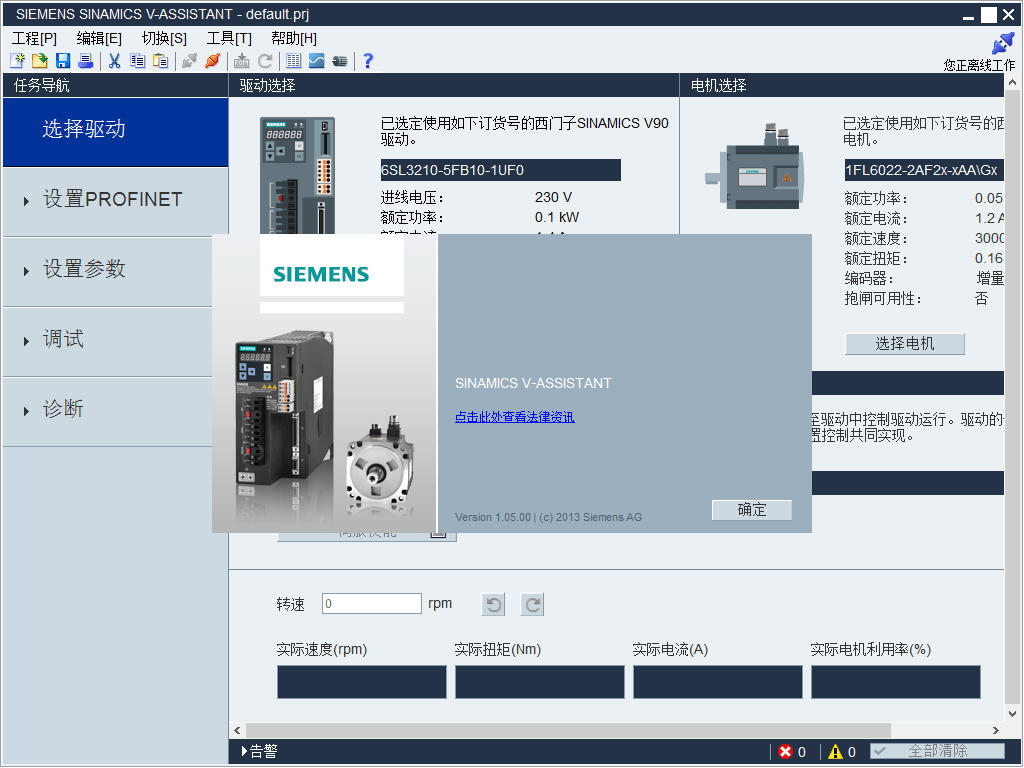The image size is (1024, 768).
Task: Open the trace waveform chart icon
Action: click(x=316, y=61)
